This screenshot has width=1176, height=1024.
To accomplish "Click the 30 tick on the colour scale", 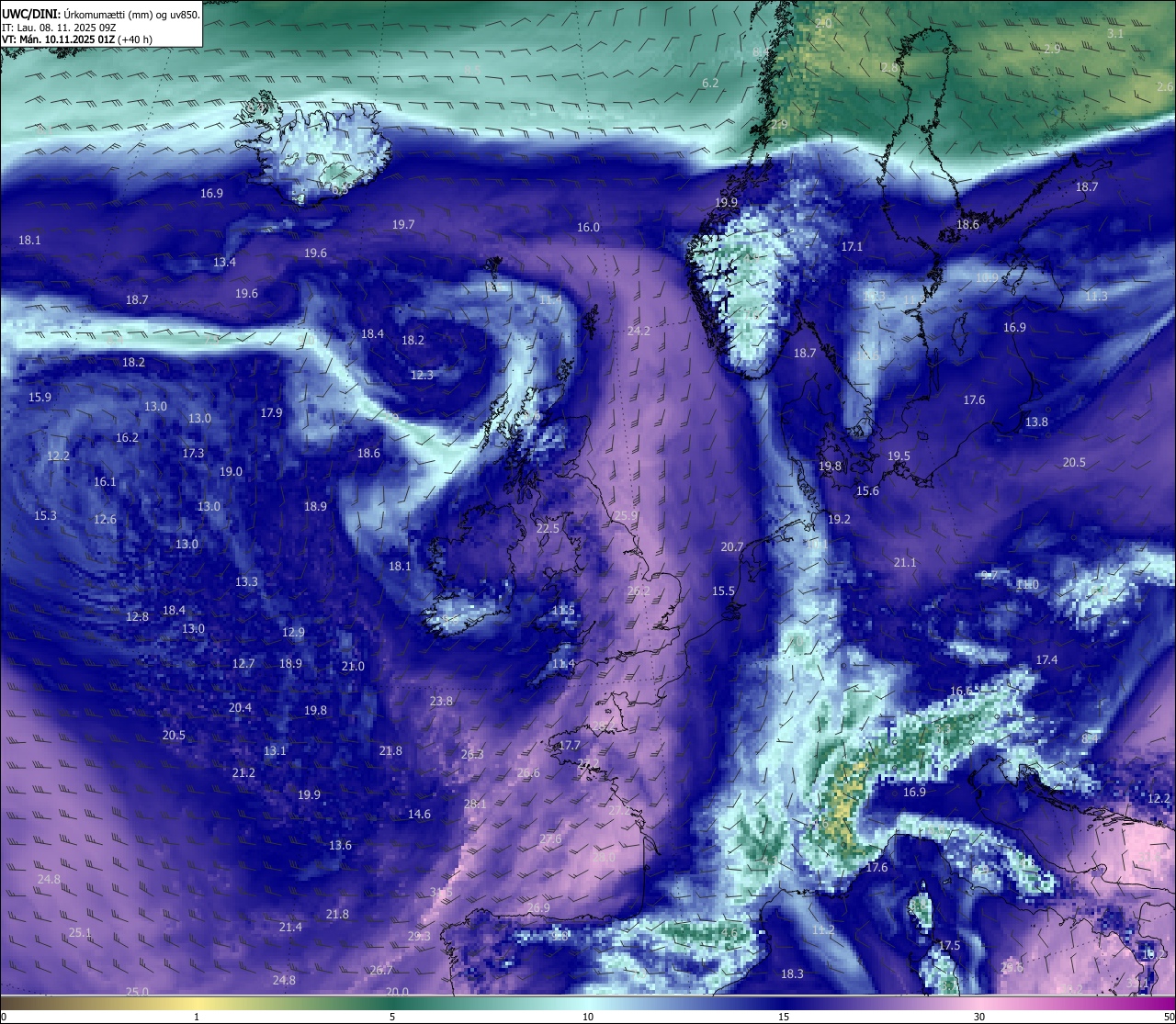I will pyautogui.click(x=979, y=1017).
